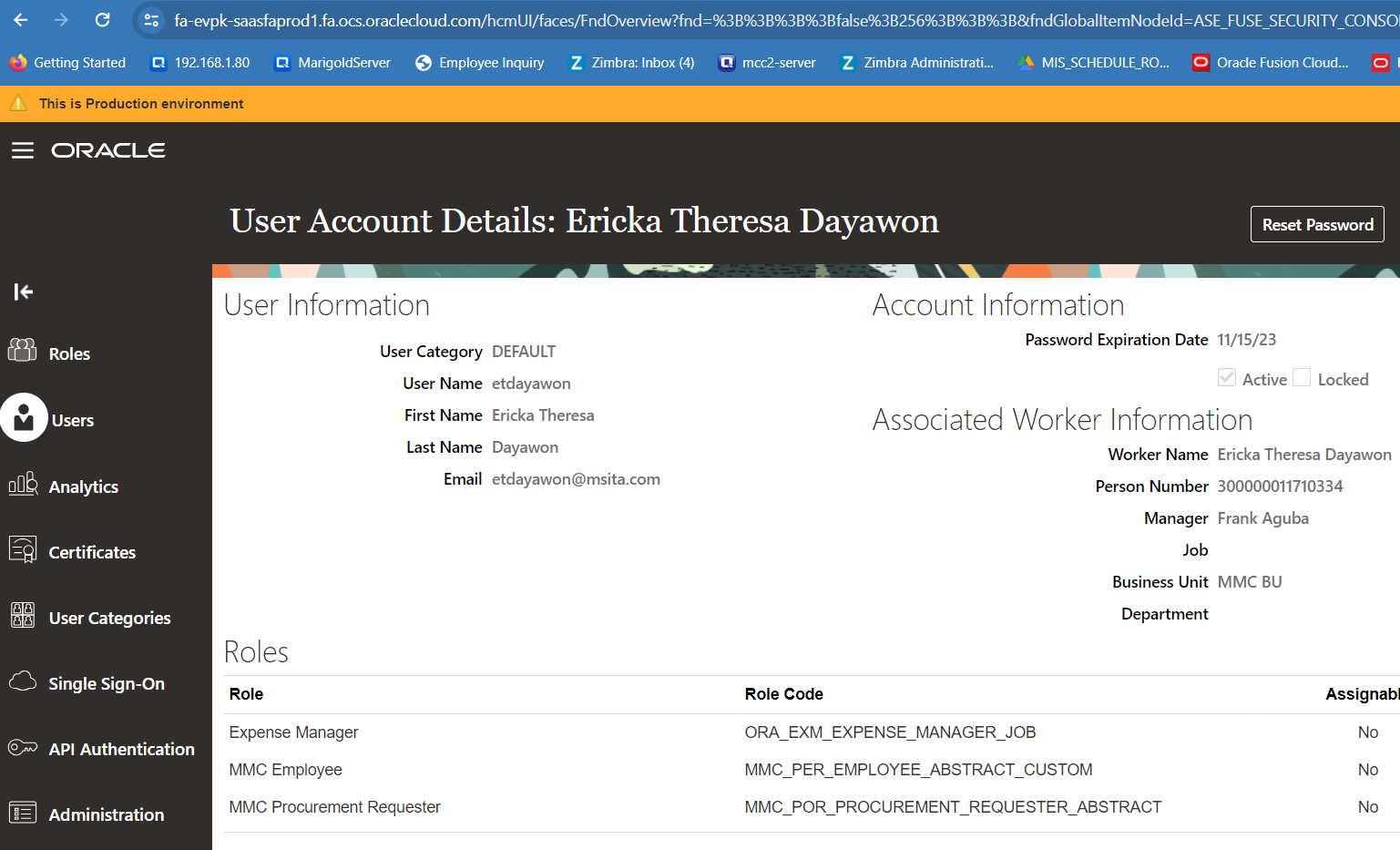
Task: Open the hamburger navigator menu
Action: point(23,150)
